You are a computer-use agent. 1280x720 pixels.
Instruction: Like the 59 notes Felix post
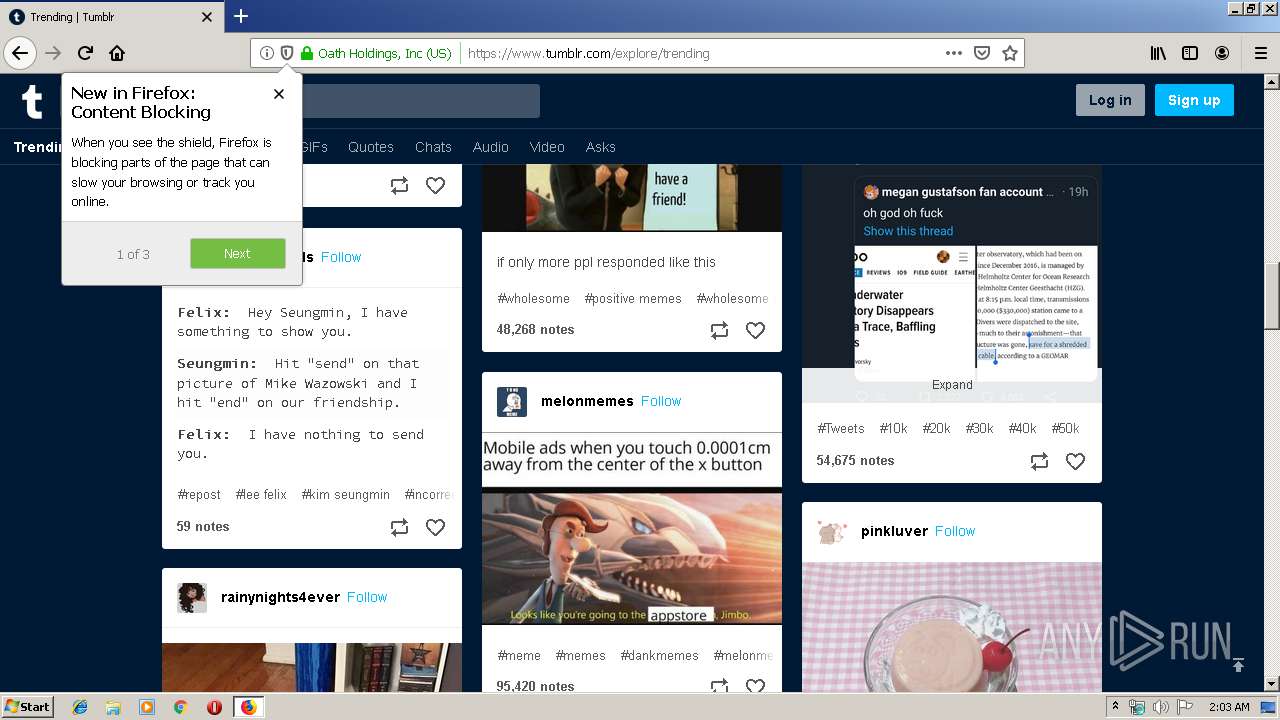click(435, 527)
